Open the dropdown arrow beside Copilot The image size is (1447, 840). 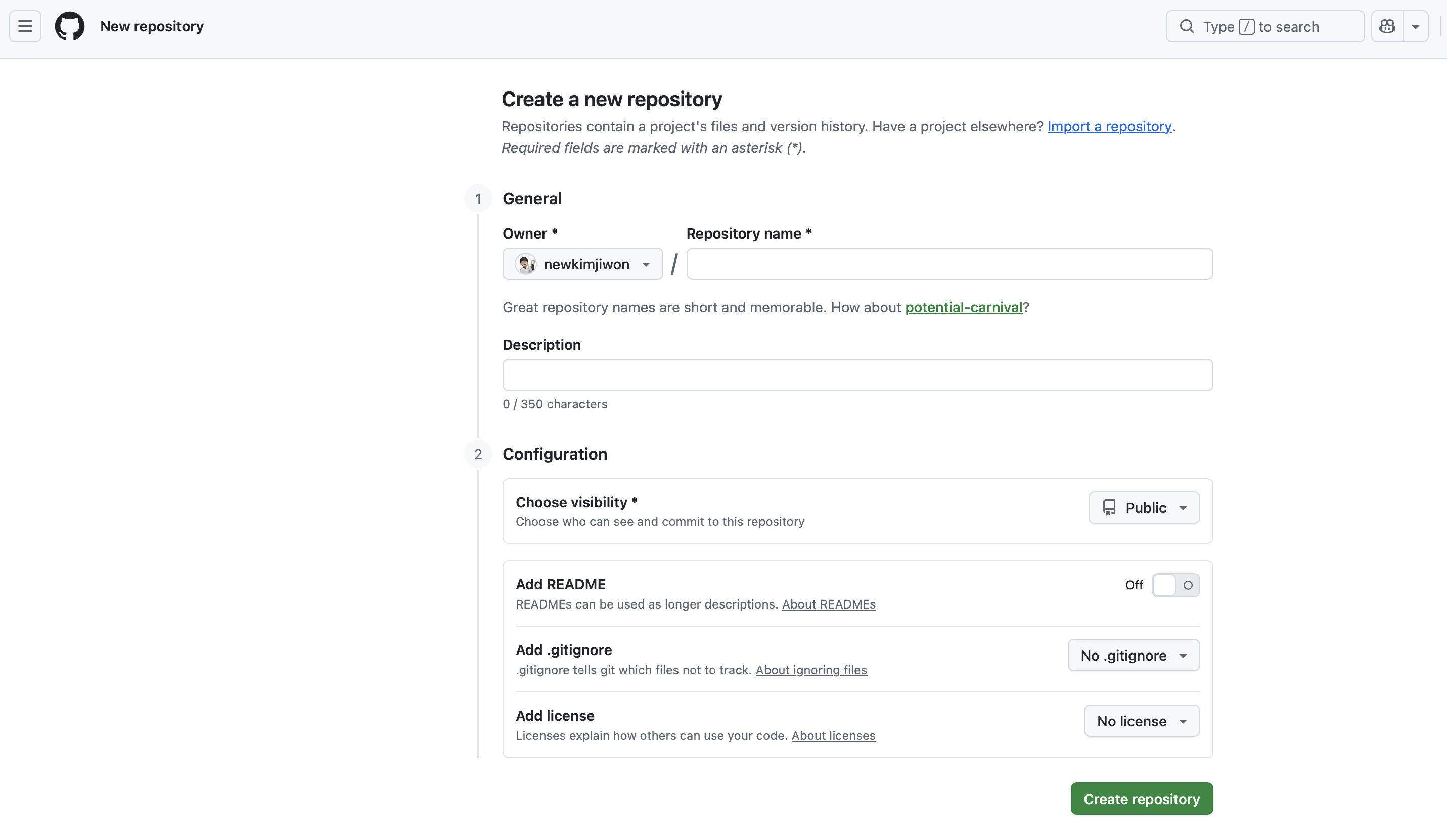pos(1416,26)
